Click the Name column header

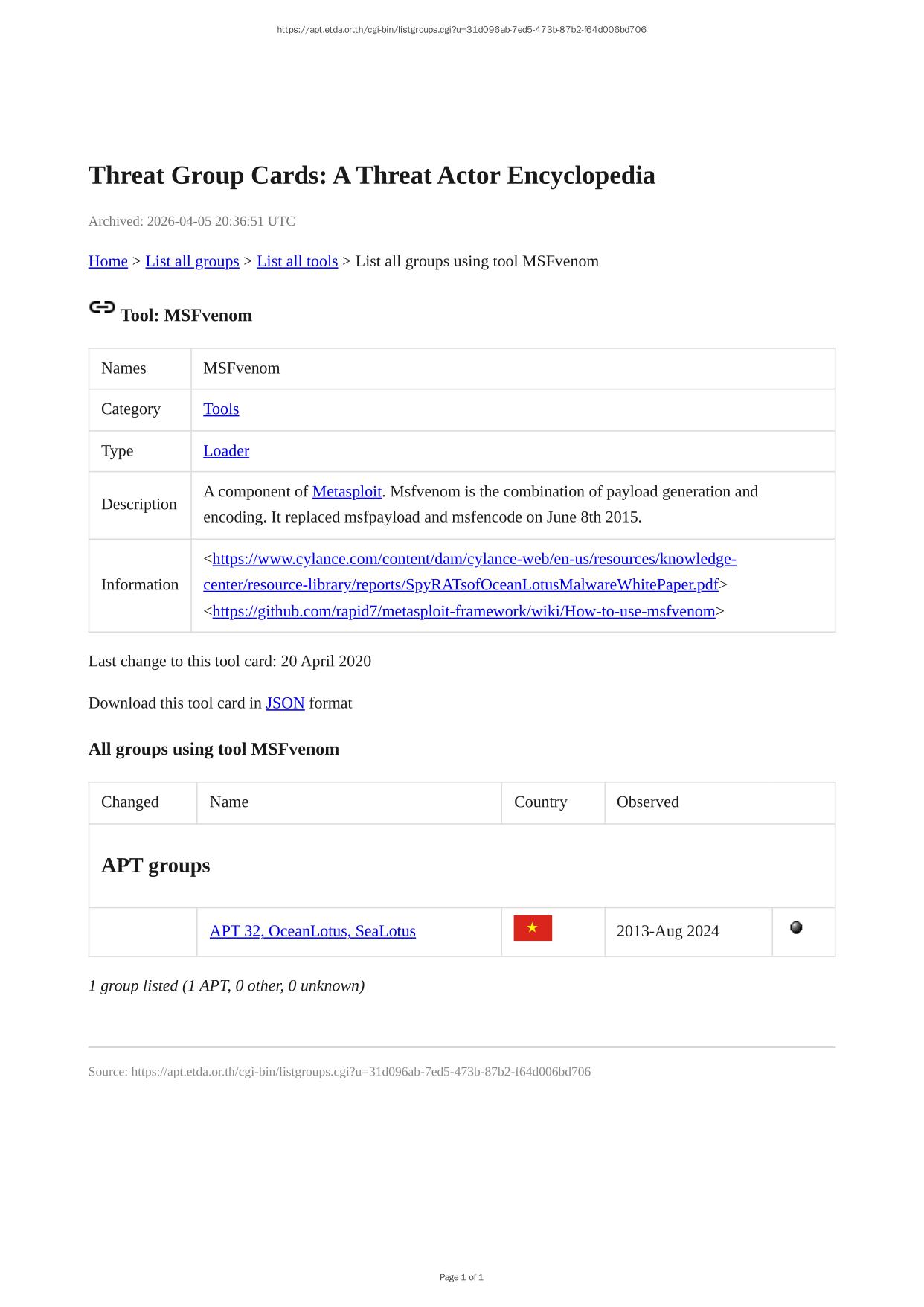[229, 802]
